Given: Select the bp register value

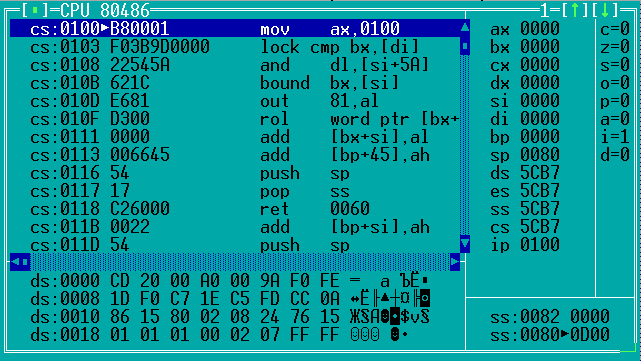Looking at the screenshot, I should click(x=540, y=136).
